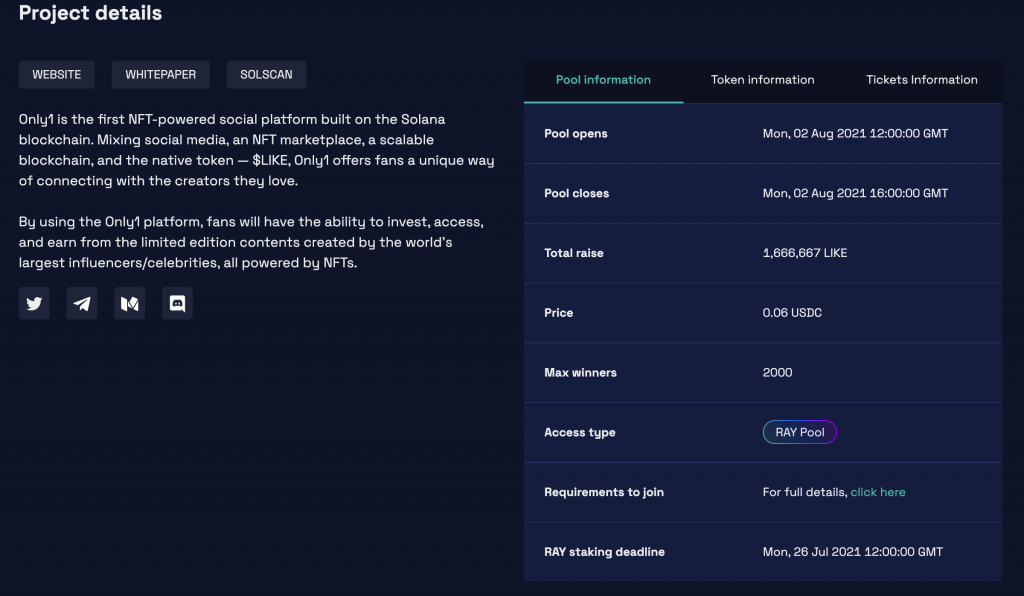Click the 0.06 USDC price value
Viewport: 1024px width, 596px height.
[x=792, y=313]
